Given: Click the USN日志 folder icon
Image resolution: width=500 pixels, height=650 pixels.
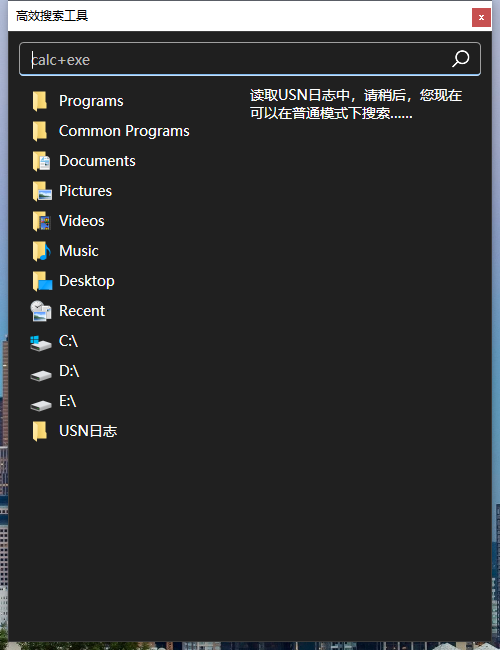Looking at the screenshot, I should click(40, 431).
